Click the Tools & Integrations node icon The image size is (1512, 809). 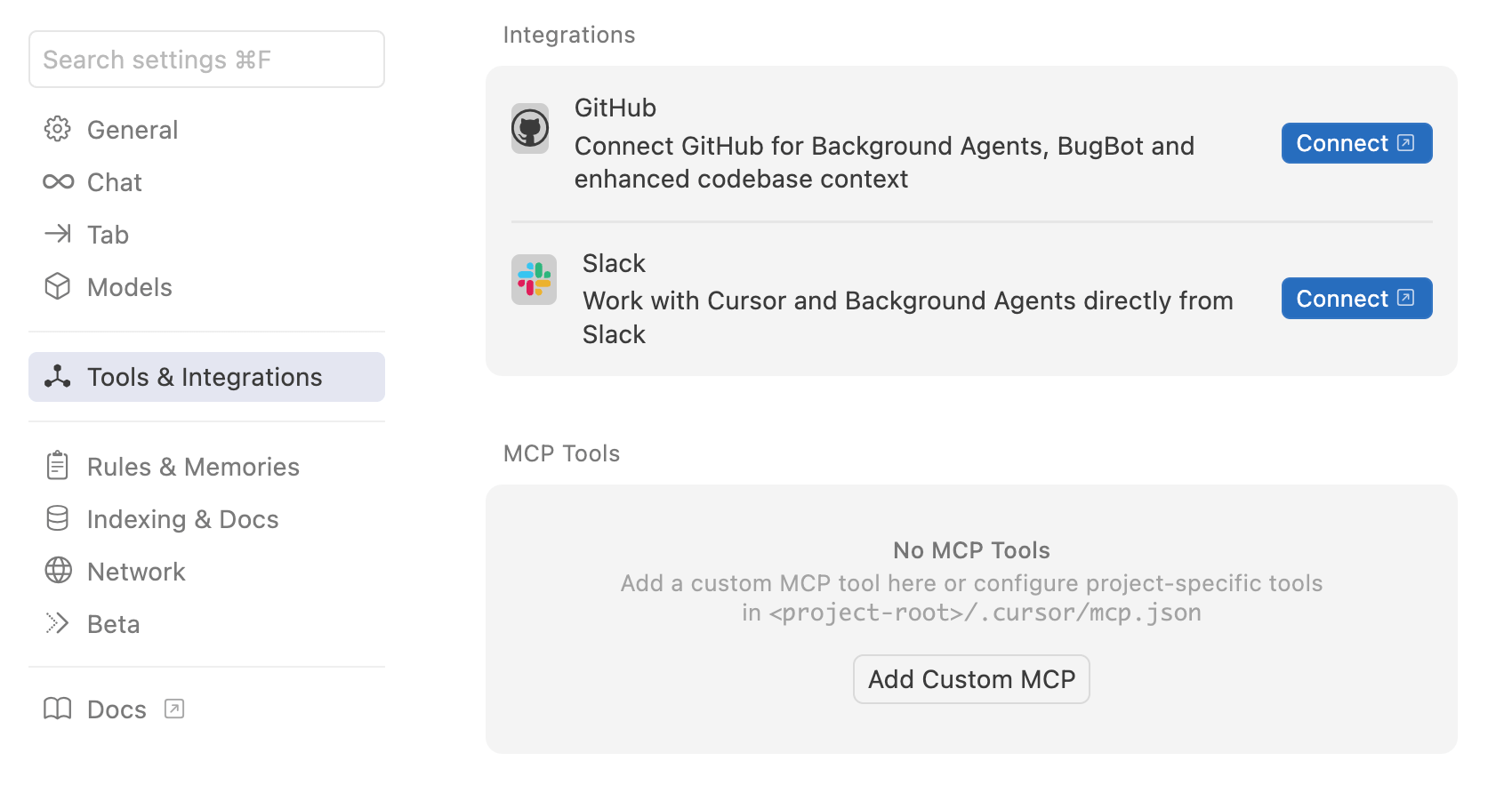[58, 376]
